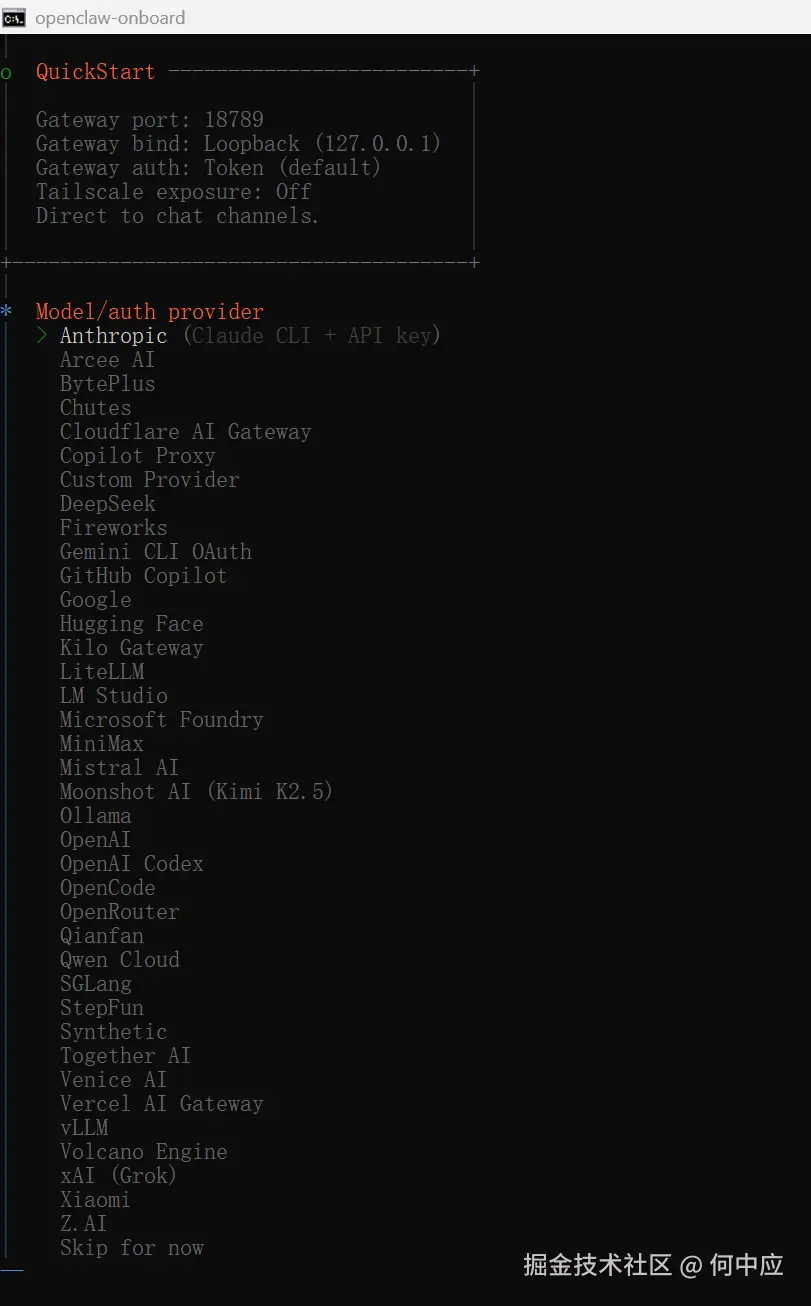Screen dimensions: 811x1306
Task: Select the OpenAI provider entry
Action: (95, 840)
